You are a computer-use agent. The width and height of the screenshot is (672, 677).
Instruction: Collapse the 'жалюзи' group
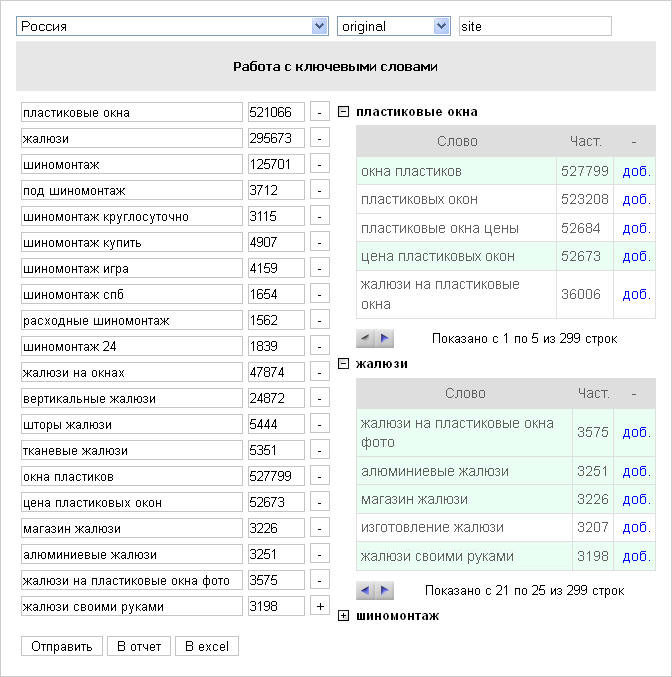coord(344,364)
